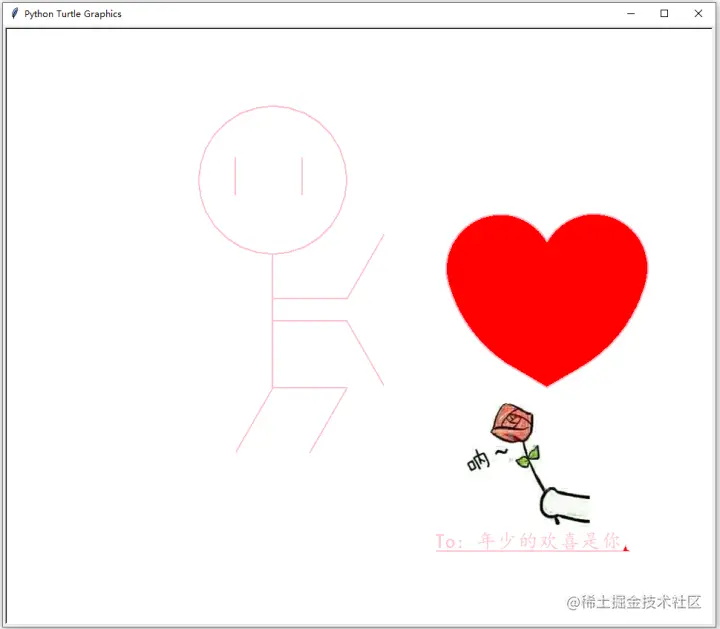Maximize the Python Turtle Graphics window

pyautogui.click(x=664, y=13)
